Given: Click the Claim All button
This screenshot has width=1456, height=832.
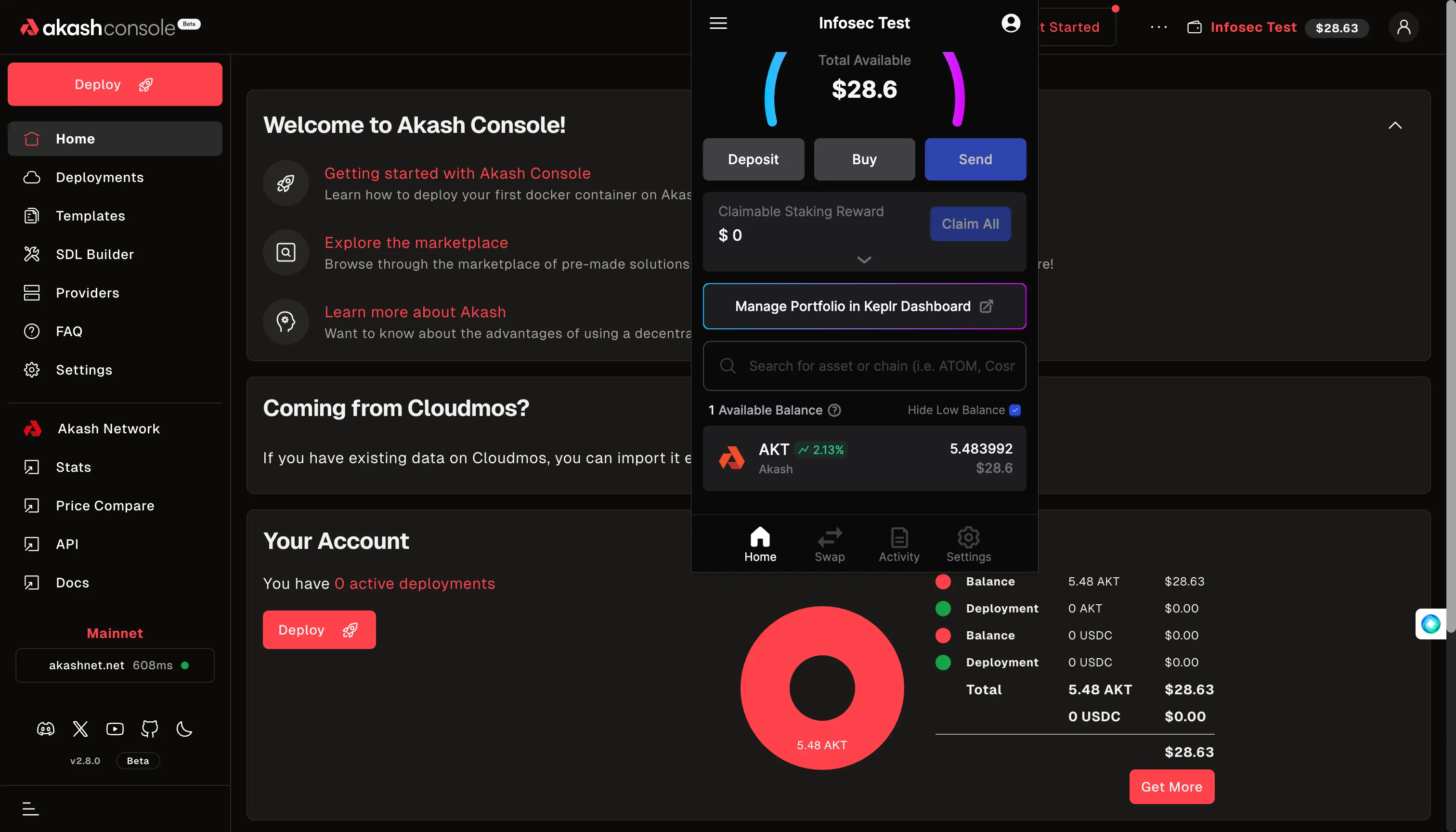Looking at the screenshot, I should point(970,224).
